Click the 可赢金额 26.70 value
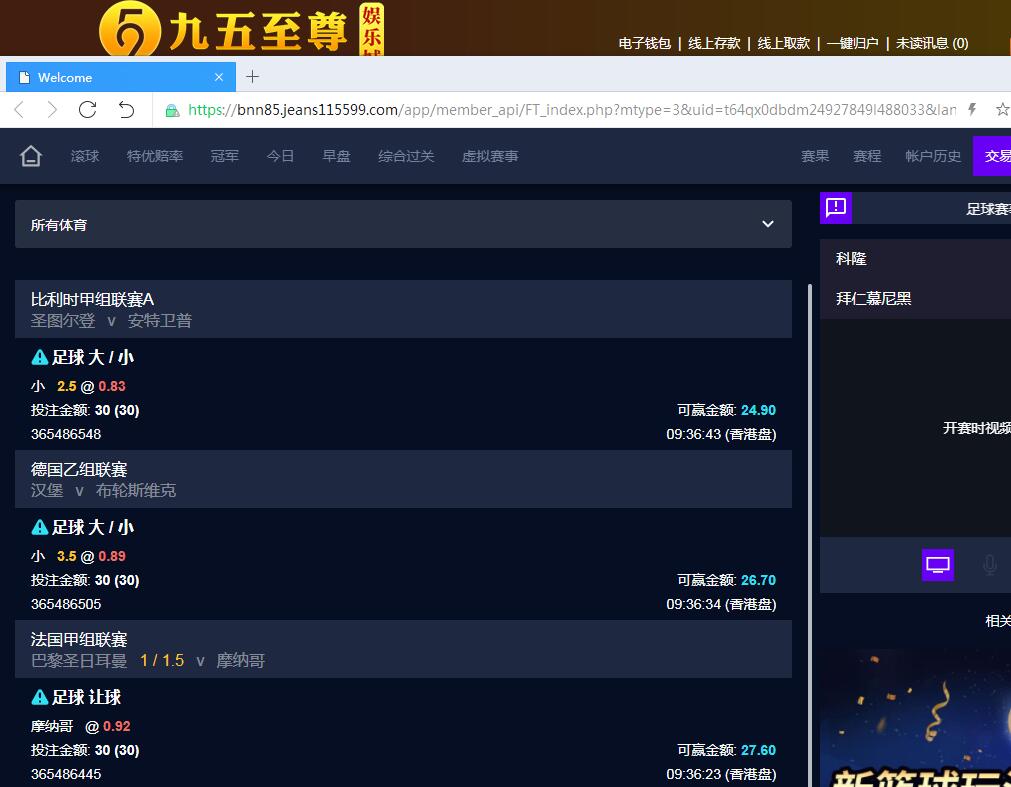The image size is (1011, 787). [758, 580]
